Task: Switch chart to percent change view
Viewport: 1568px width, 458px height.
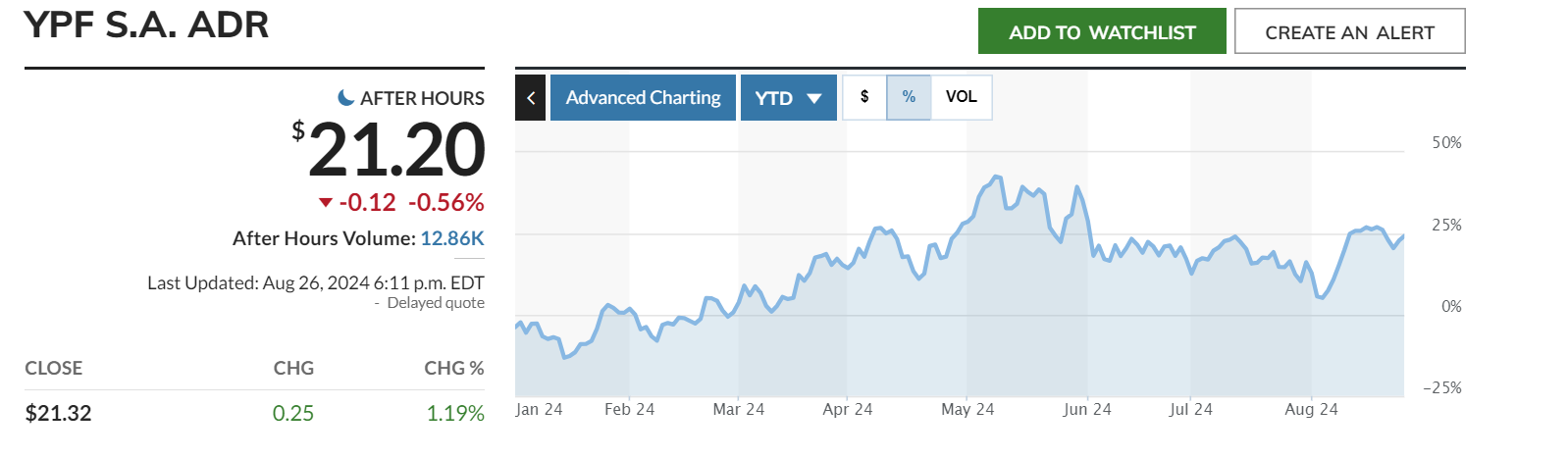Action: [x=909, y=97]
